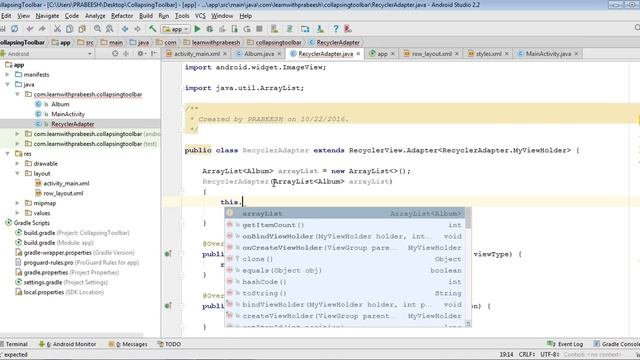The image size is (640, 360).
Task: Select the Album class in project tree
Action: (x=60, y=104)
